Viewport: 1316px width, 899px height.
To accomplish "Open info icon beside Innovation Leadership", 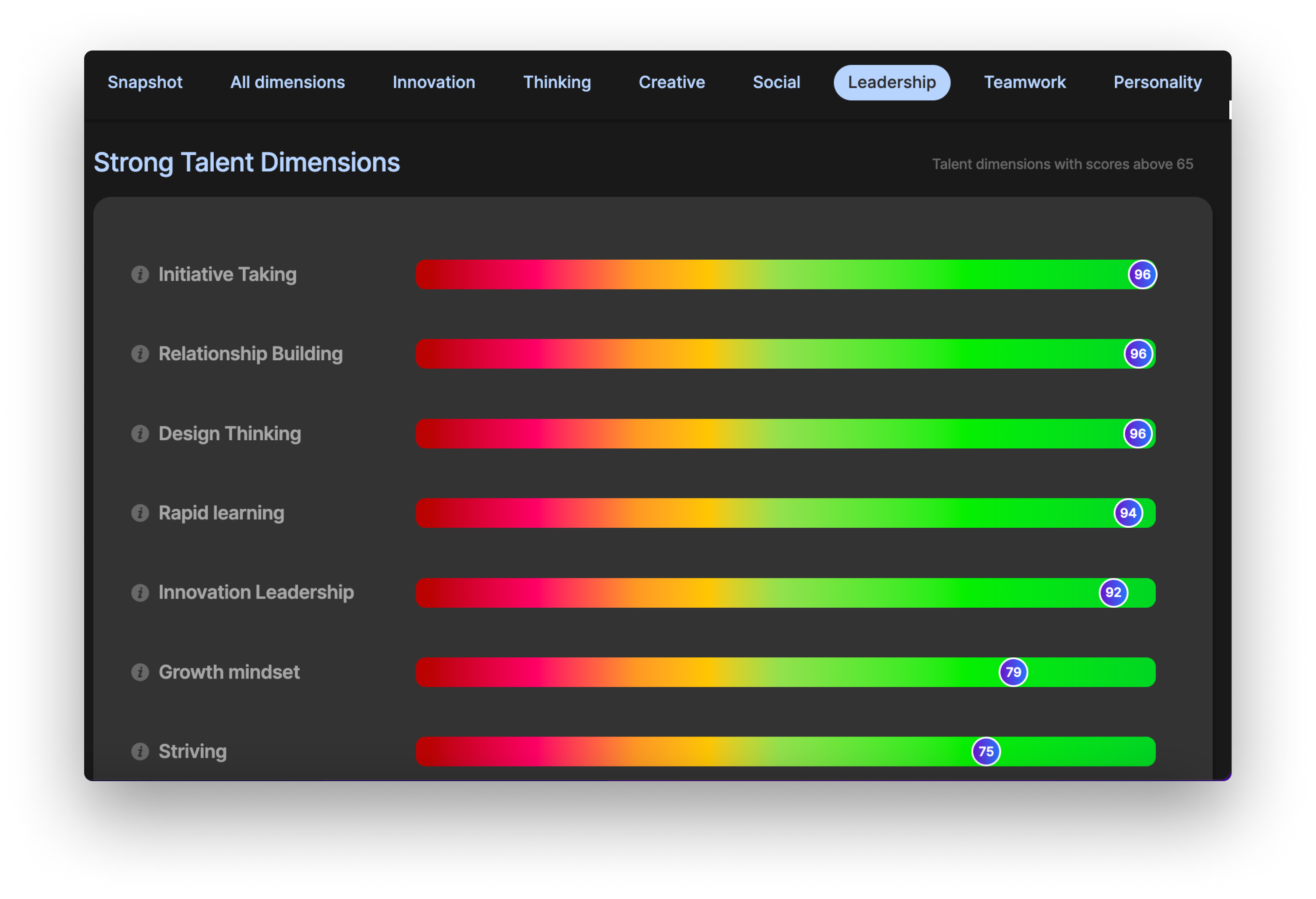I will click(140, 593).
